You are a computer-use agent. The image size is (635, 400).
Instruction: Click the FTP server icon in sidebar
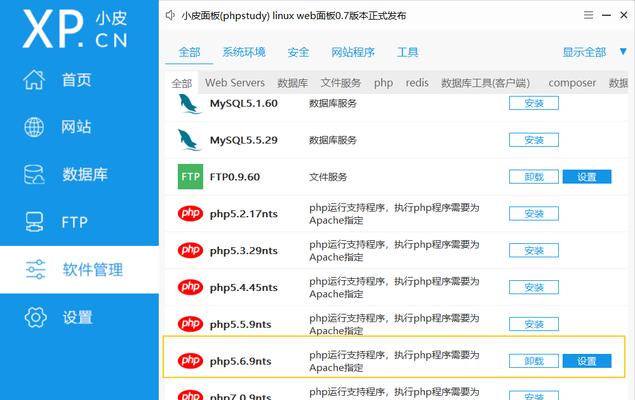34,222
